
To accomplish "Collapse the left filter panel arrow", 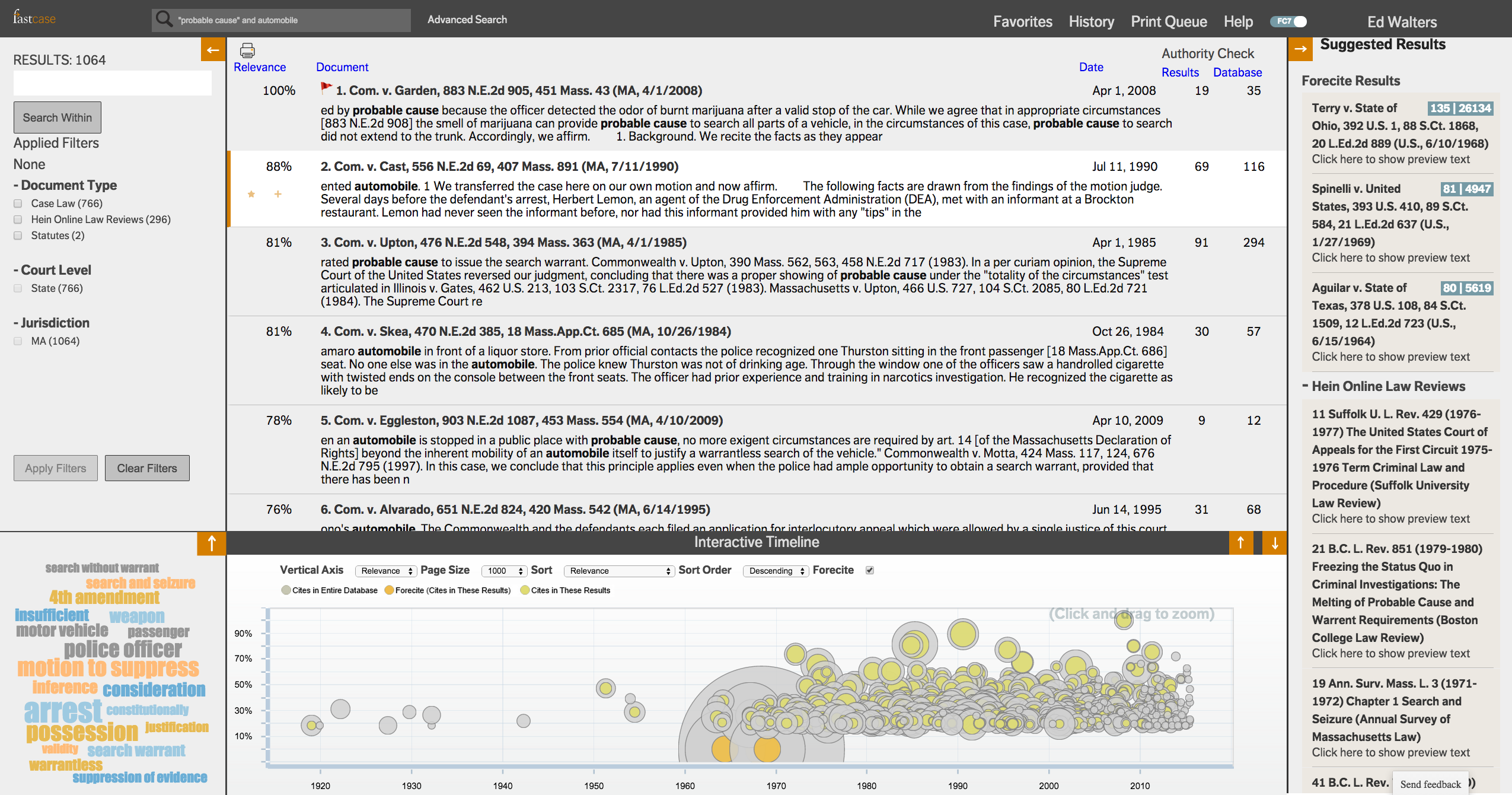I will tap(213, 50).
